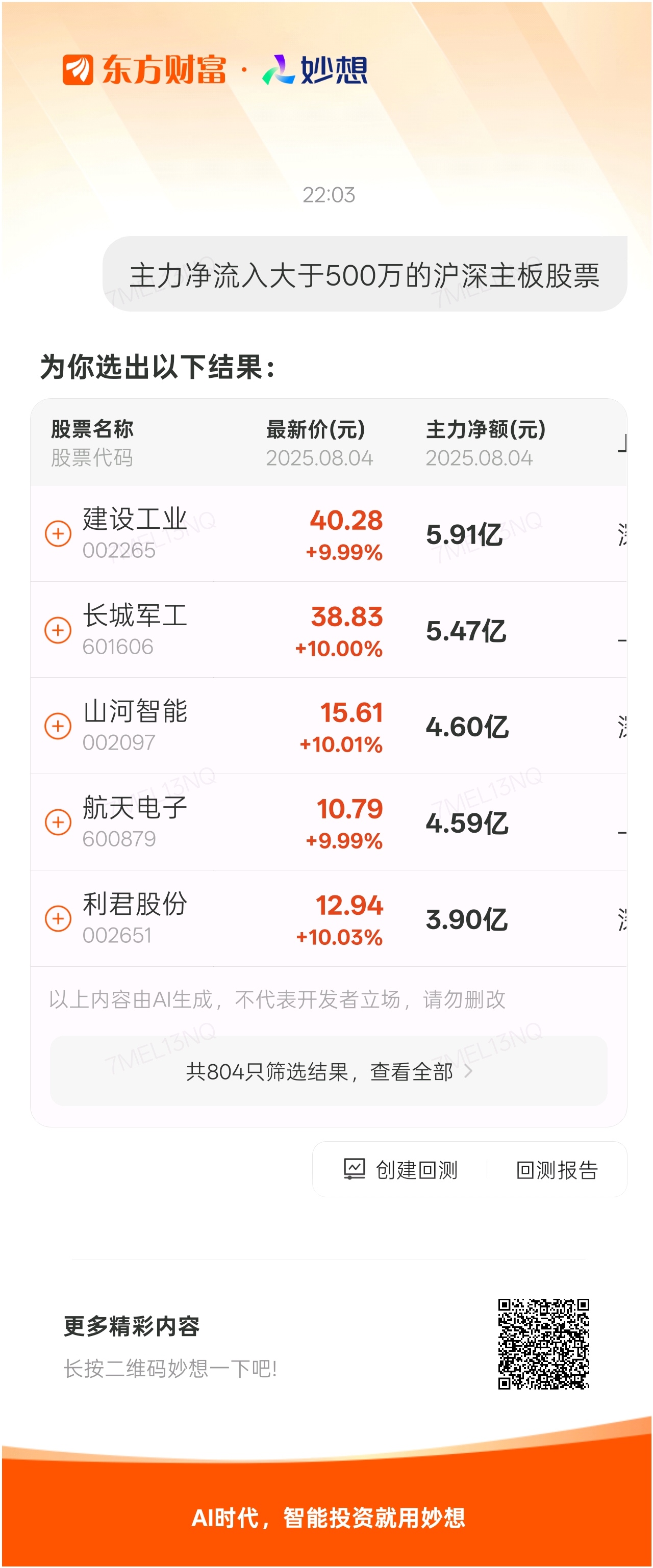Open the 共804只筛选结果 view-all bar
The height and width of the screenshot is (1568, 653).
click(329, 1071)
